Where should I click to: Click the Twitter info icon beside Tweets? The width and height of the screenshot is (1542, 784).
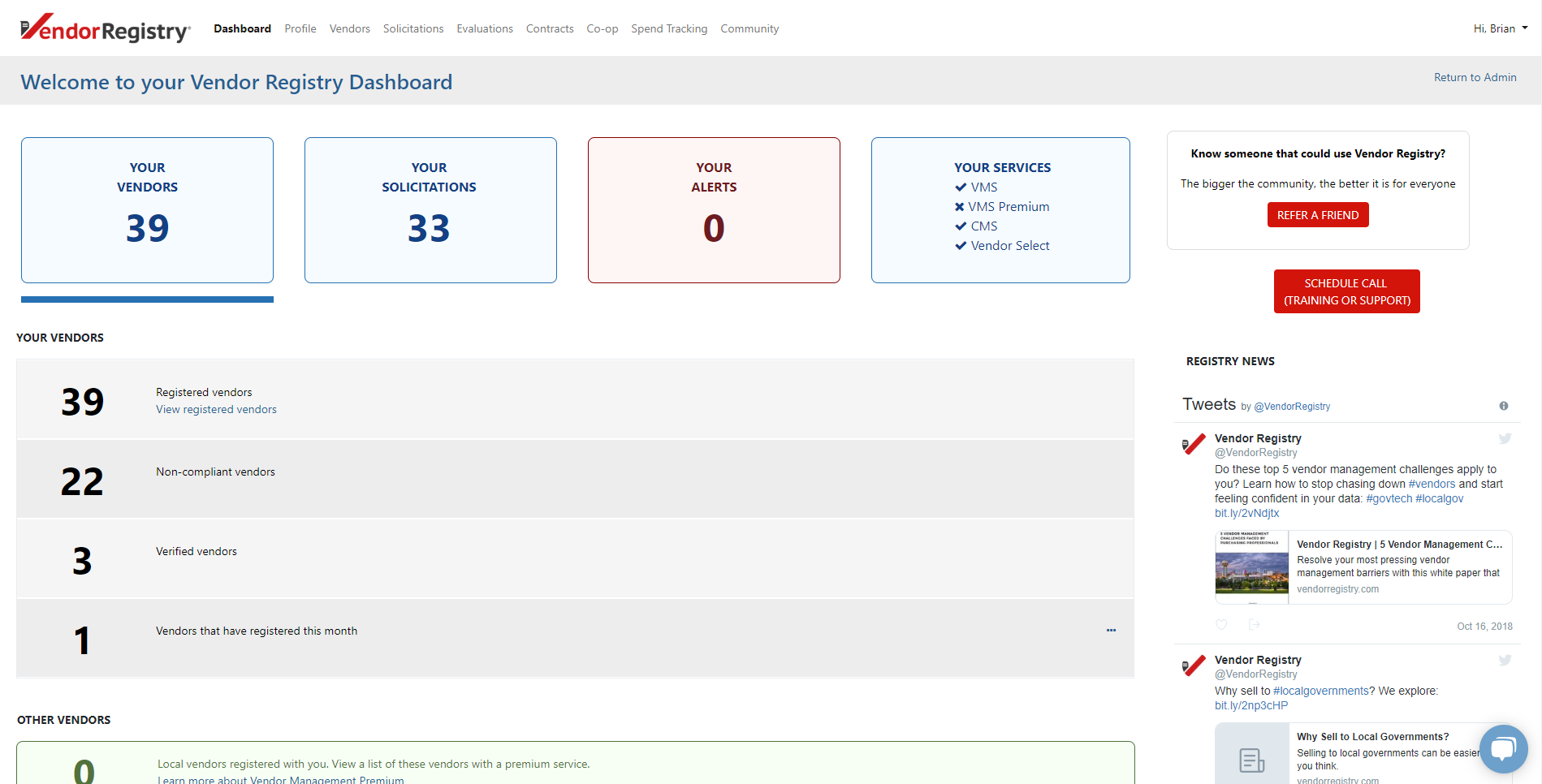(x=1503, y=406)
